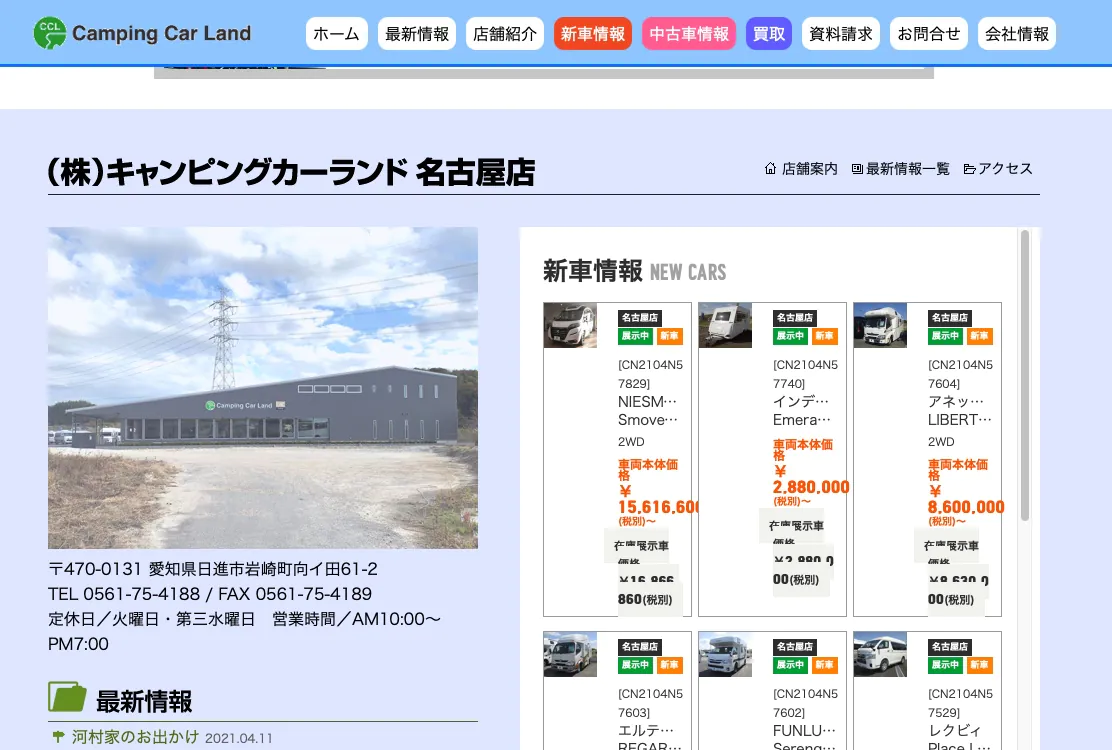Click the 〒470-0131 address line
This screenshot has height=750, width=1112.
(x=213, y=569)
